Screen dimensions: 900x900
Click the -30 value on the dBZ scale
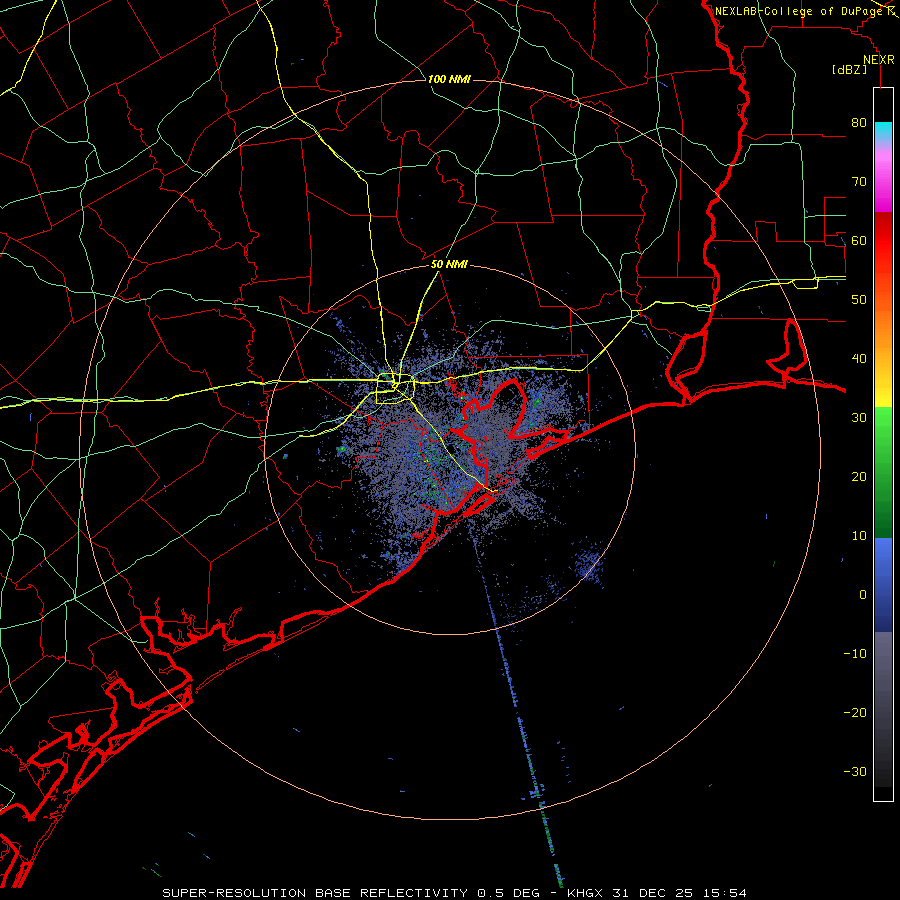(855, 771)
